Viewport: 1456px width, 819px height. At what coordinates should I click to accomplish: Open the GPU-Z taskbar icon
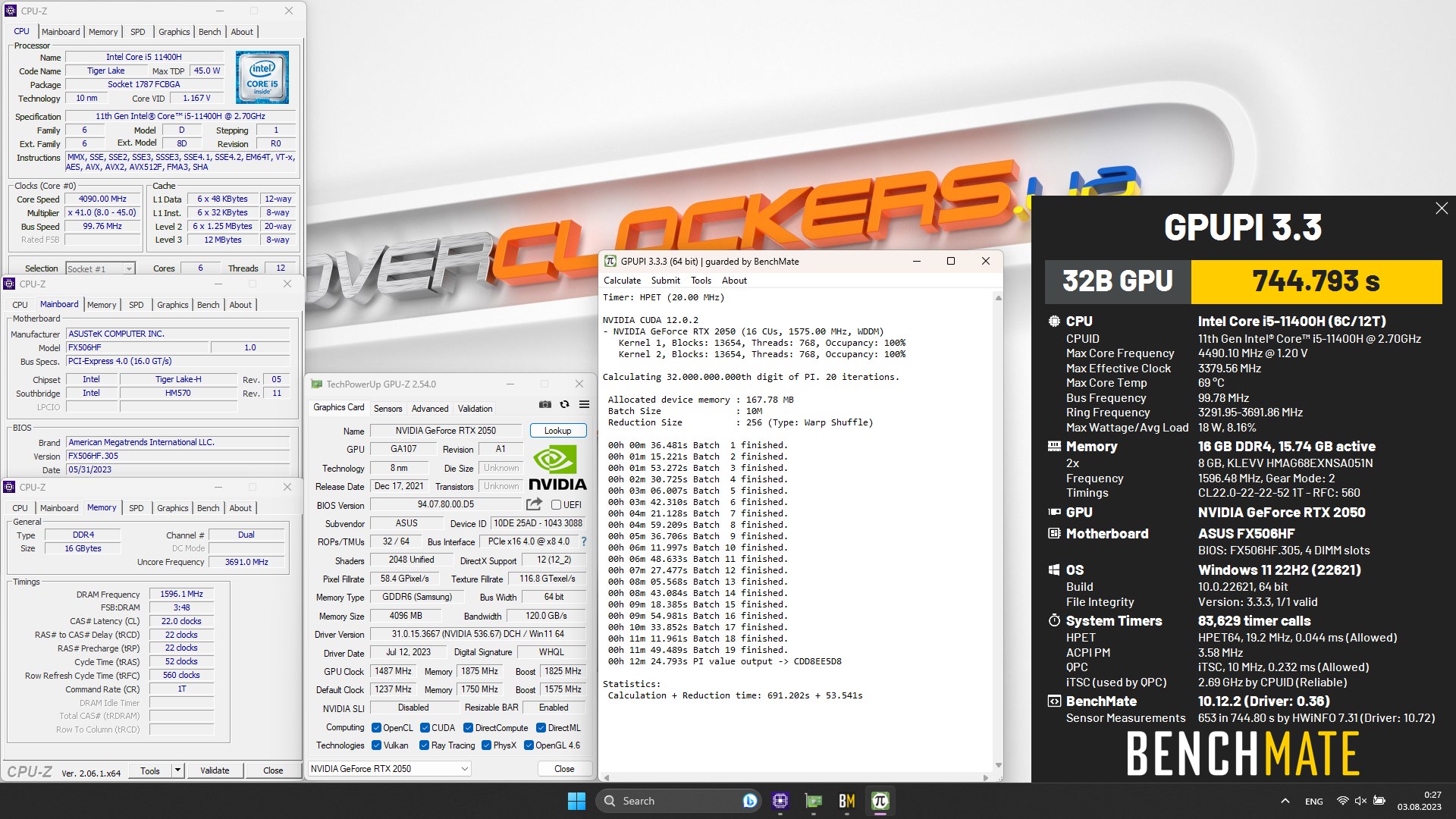tap(814, 801)
